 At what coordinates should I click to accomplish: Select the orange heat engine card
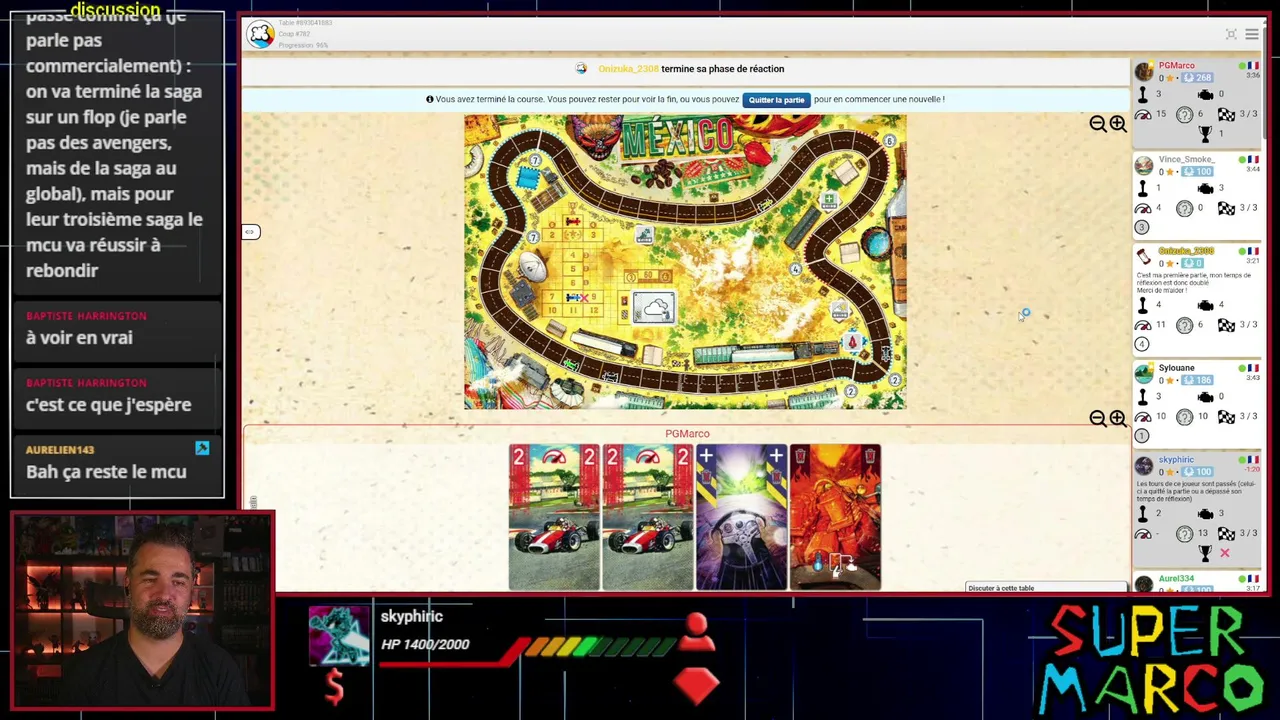click(x=835, y=517)
